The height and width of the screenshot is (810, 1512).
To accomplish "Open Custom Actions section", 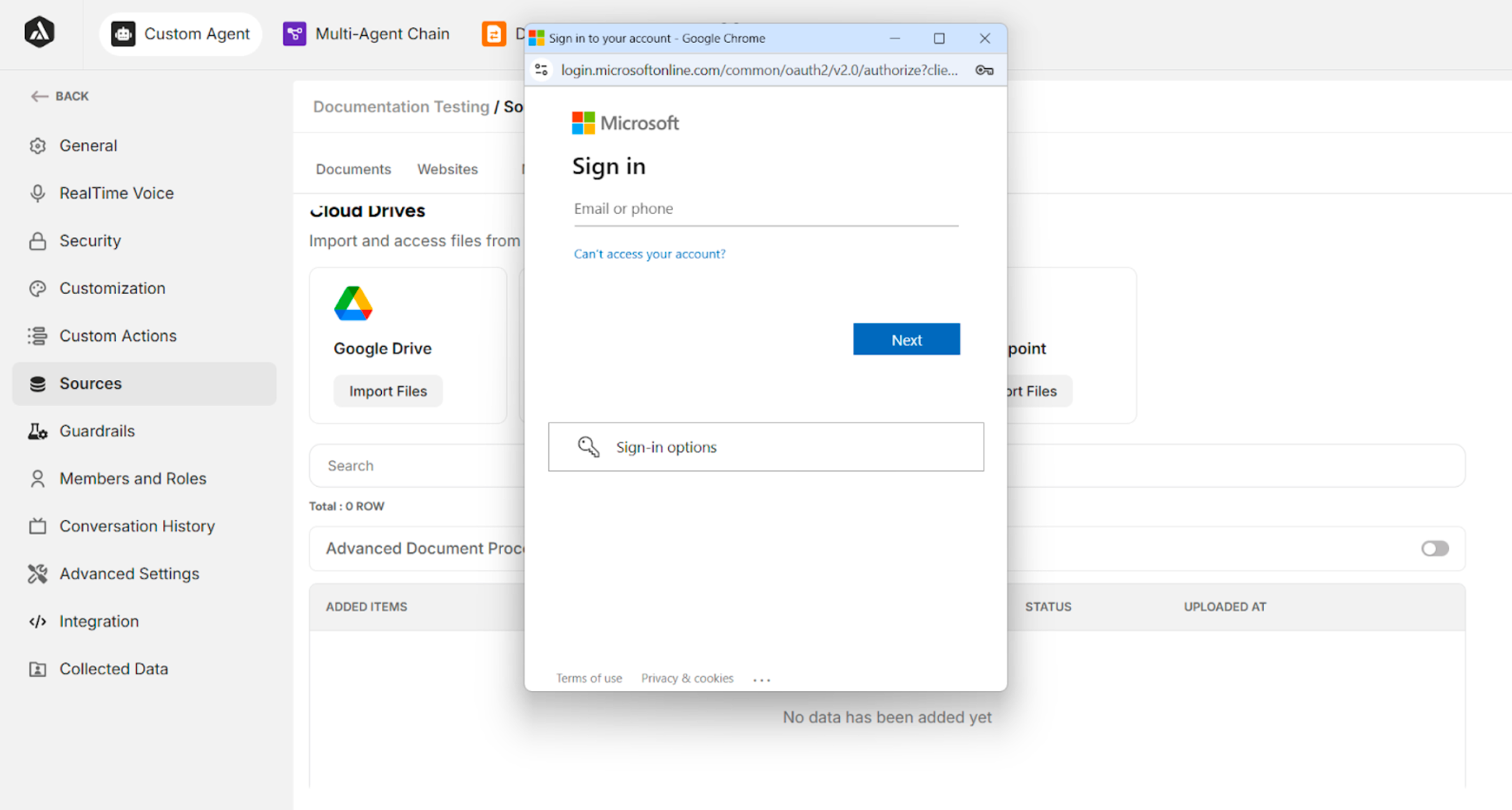I will coord(117,335).
